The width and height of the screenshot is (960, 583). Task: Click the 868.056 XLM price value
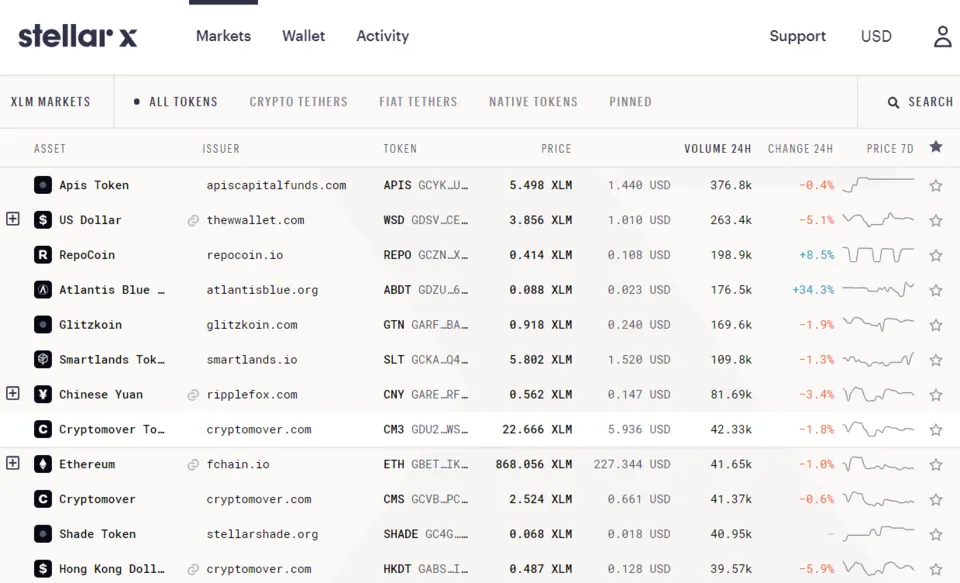pos(534,464)
